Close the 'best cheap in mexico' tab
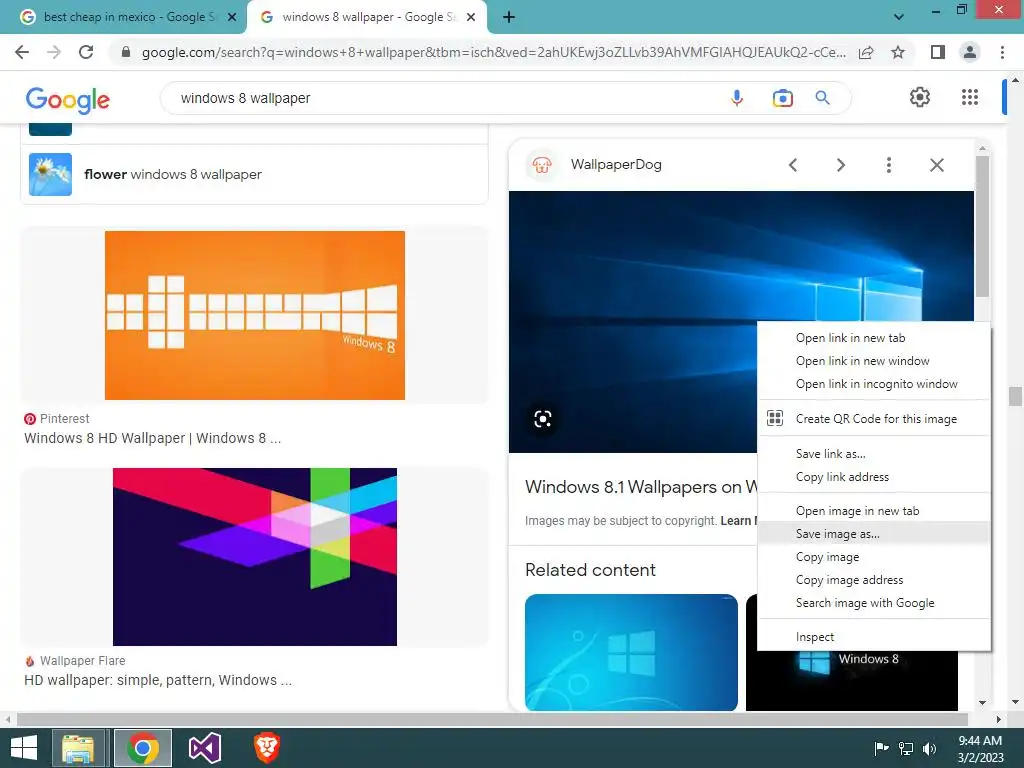The width and height of the screenshot is (1024, 768). 232,18
